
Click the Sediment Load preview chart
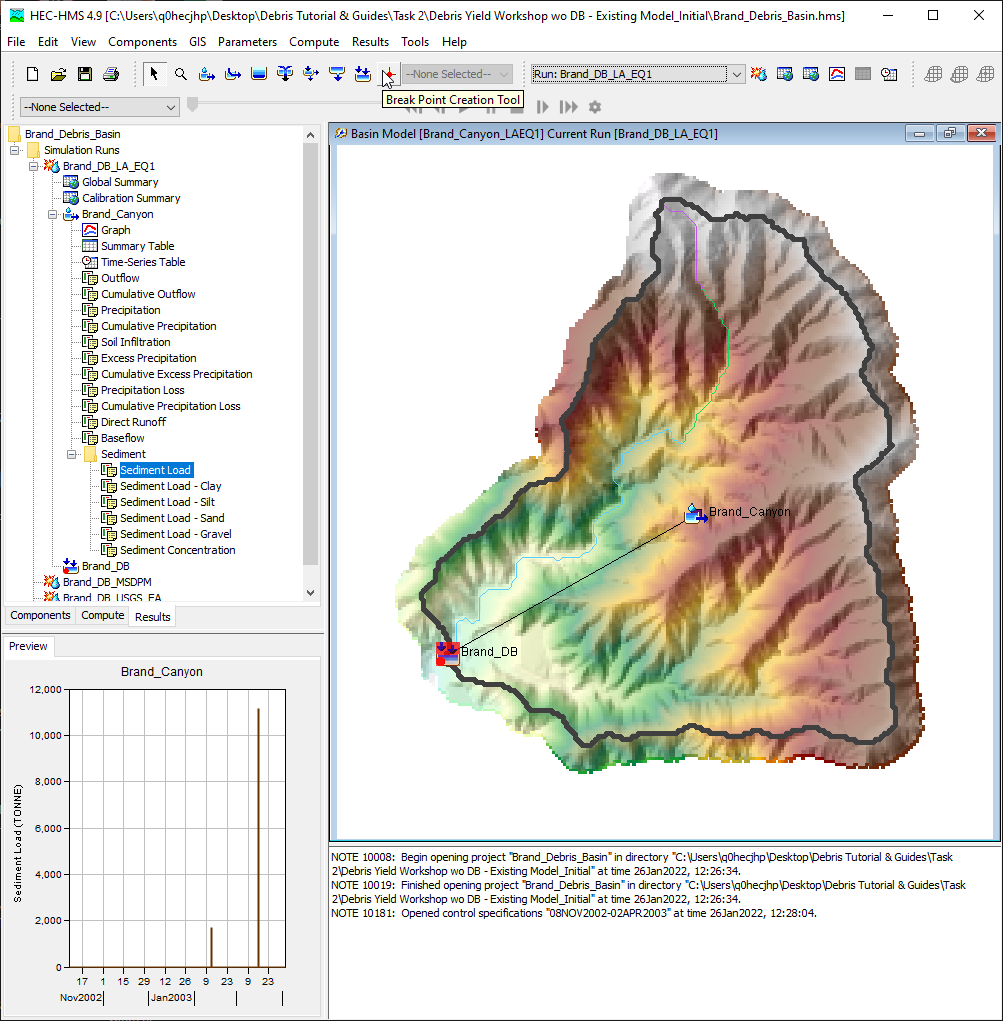(x=177, y=828)
